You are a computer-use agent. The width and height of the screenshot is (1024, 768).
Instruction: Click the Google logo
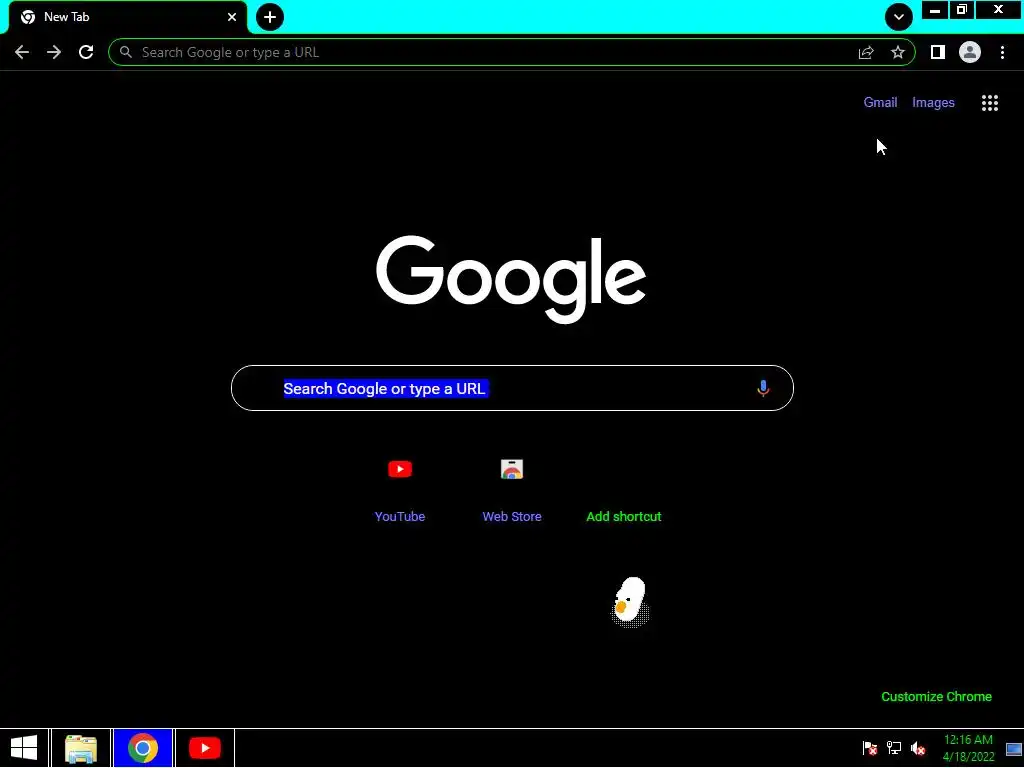click(x=511, y=279)
